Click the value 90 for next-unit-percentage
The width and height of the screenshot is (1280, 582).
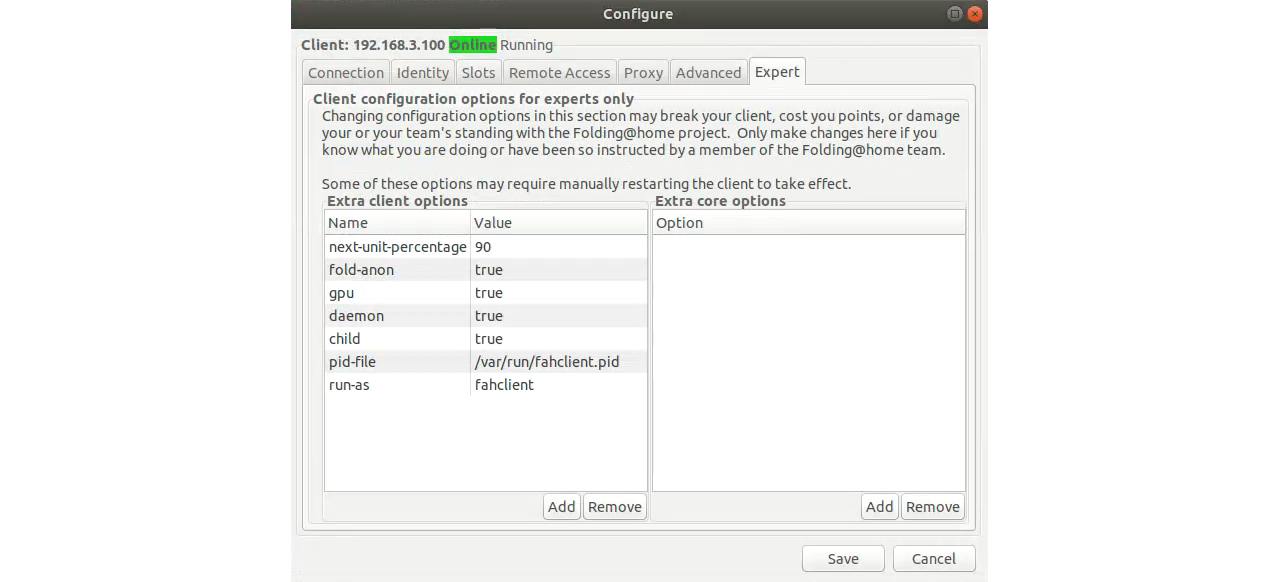tap(483, 247)
